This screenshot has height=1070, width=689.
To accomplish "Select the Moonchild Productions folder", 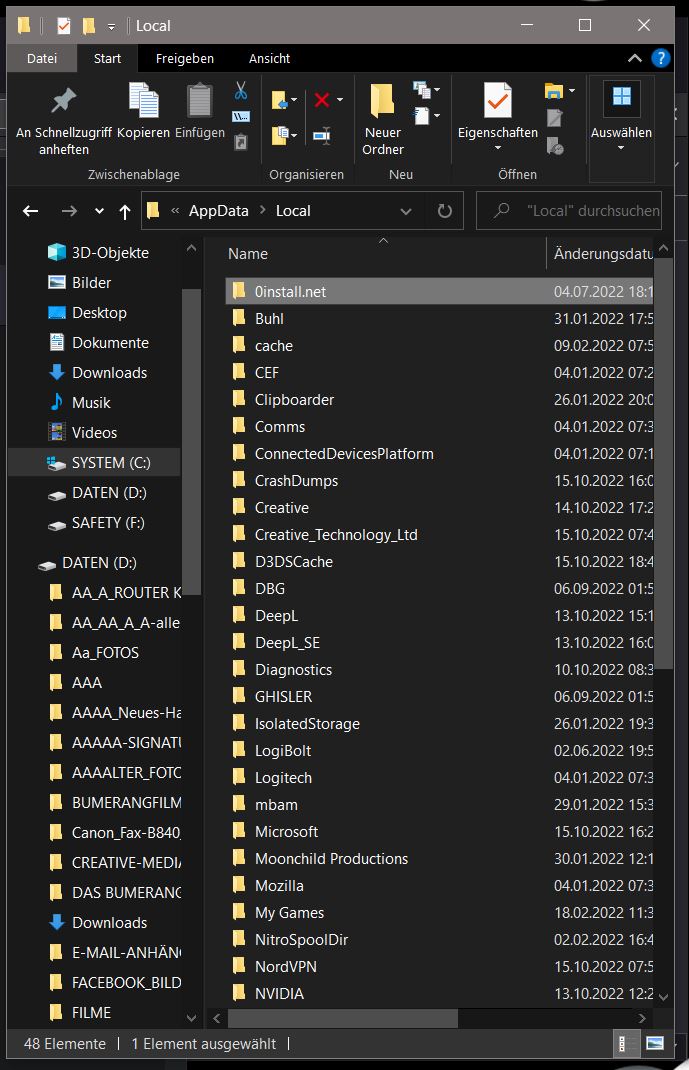I will click(439, 858).
